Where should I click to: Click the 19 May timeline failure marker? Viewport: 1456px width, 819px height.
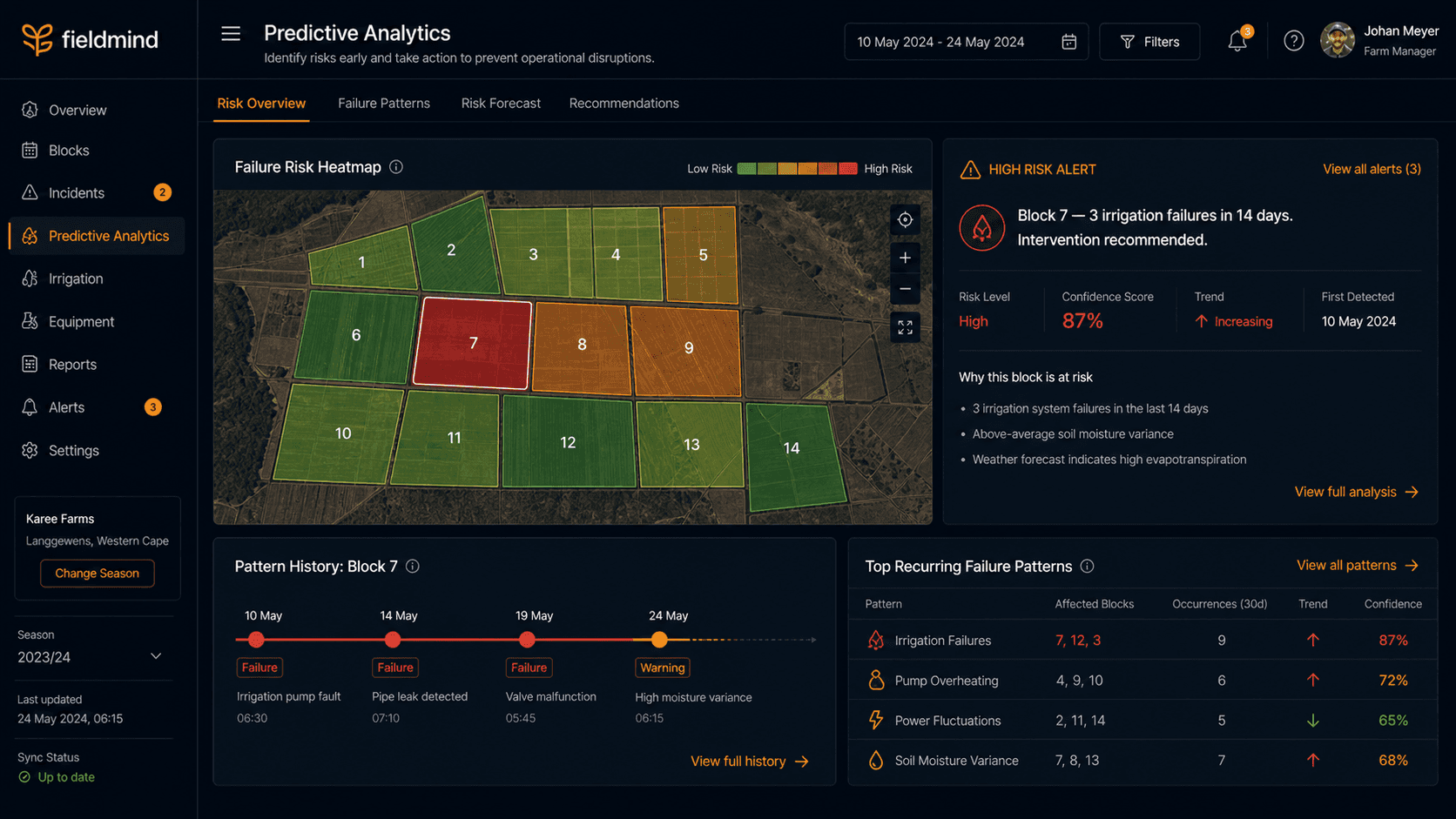(x=528, y=641)
